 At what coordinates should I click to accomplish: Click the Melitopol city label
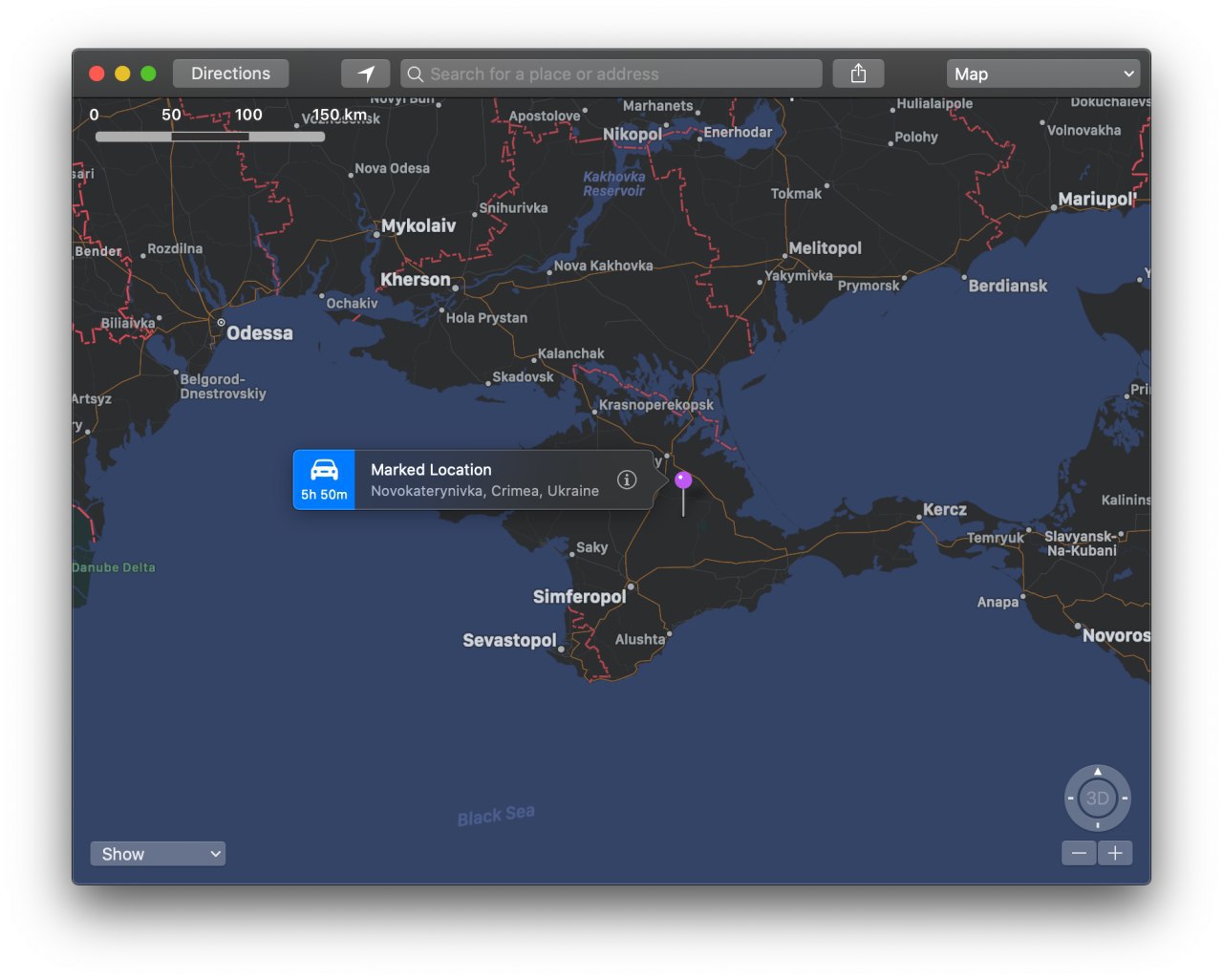point(826,248)
